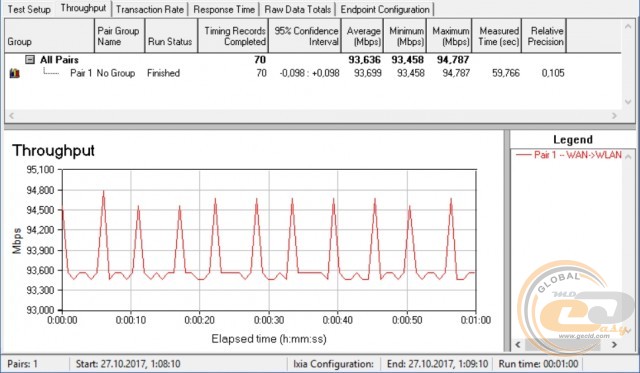Viewport: 640px width, 373px height.
Task: Click the Average (Mbps) column header
Action: point(362,36)
